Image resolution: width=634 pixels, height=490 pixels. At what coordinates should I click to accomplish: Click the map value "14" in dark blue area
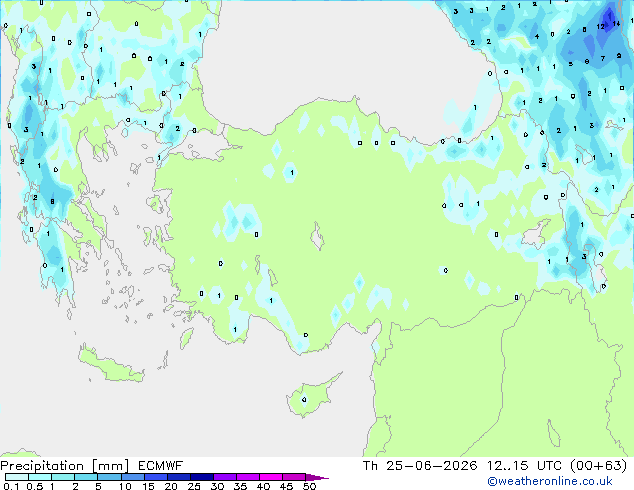pyautogui.click(x=616, y=23)
